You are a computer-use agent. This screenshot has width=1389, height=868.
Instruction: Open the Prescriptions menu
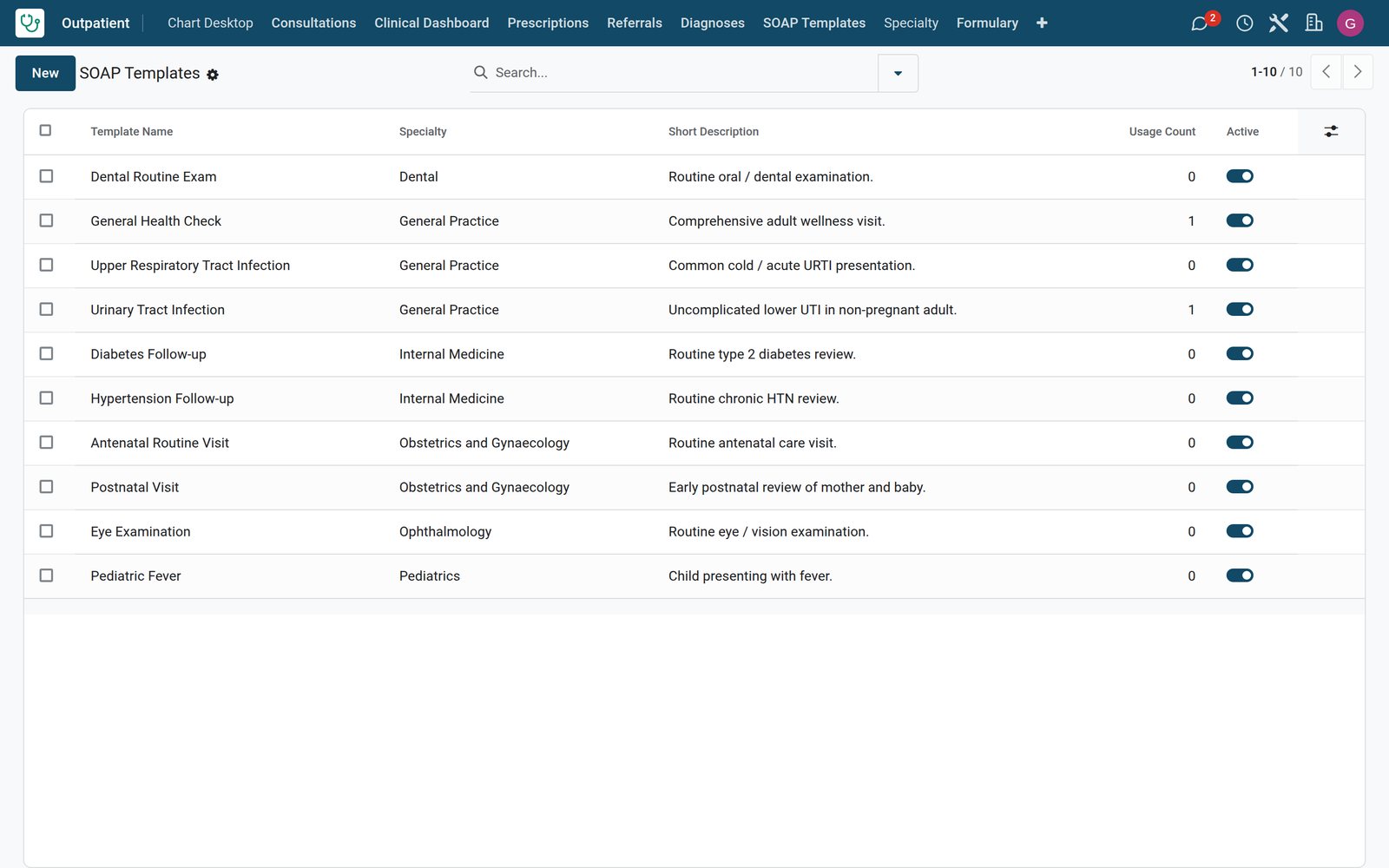click(548, 23)
